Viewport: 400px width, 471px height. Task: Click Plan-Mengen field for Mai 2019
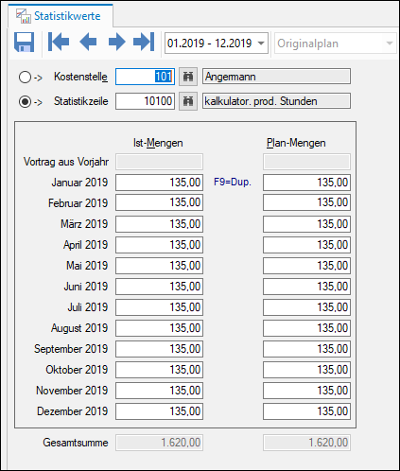tap(307, 266)
